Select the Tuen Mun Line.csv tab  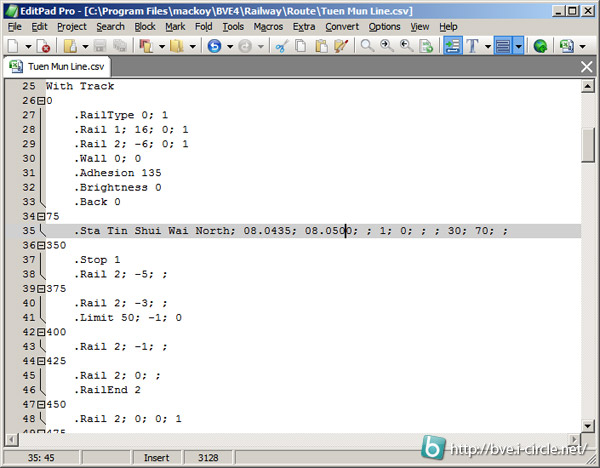(58, 66)
